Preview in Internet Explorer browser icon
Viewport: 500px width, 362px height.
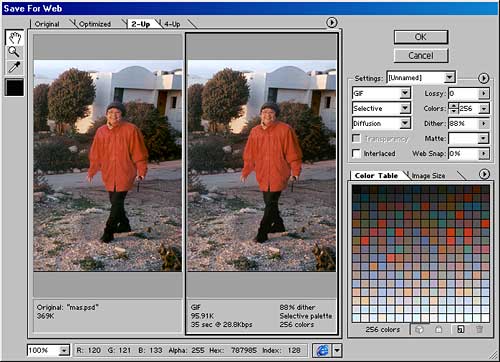pos(322,350)
